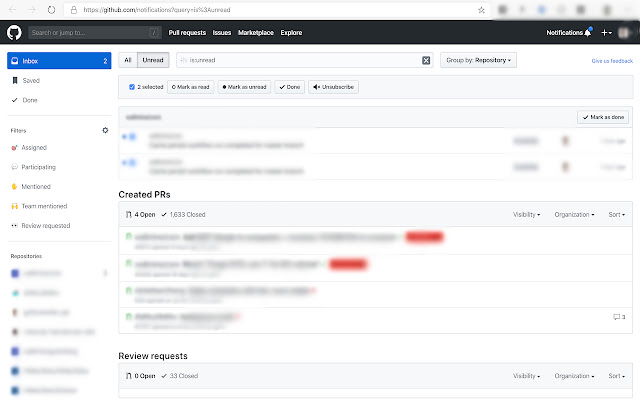Show 33 Closed review requests
This screenshot has height=400, width=640.
pos(180,376)
